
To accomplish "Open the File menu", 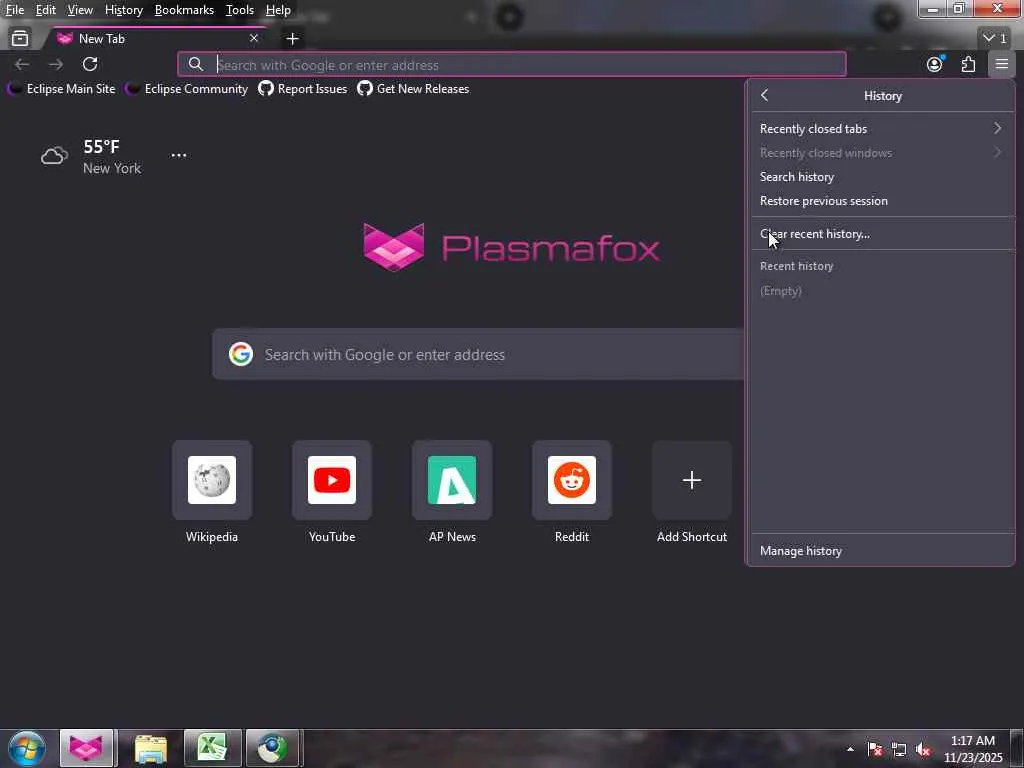I will point(14,10).
